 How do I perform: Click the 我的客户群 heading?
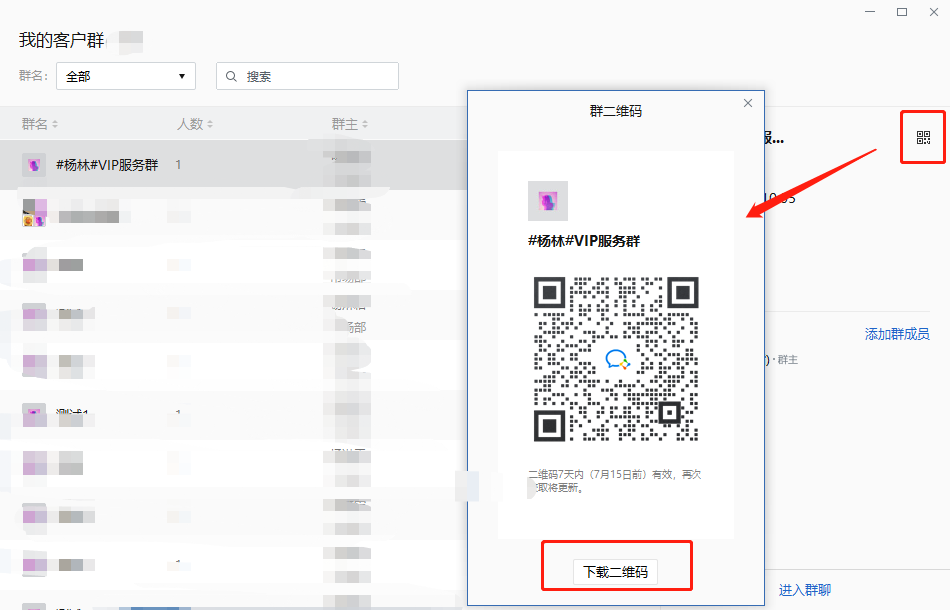[61, 40]
